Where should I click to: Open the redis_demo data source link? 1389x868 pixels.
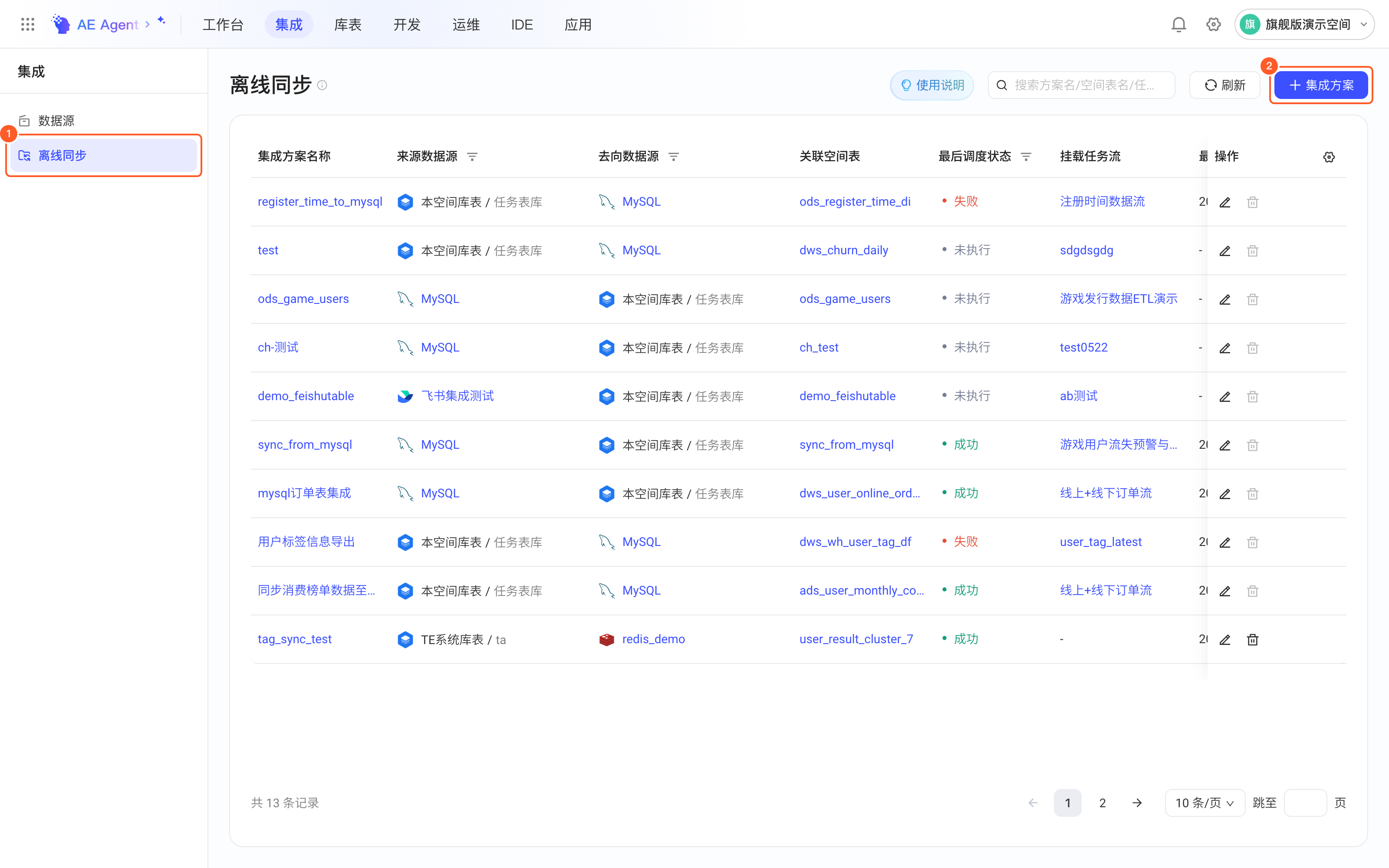click(653, 639)
